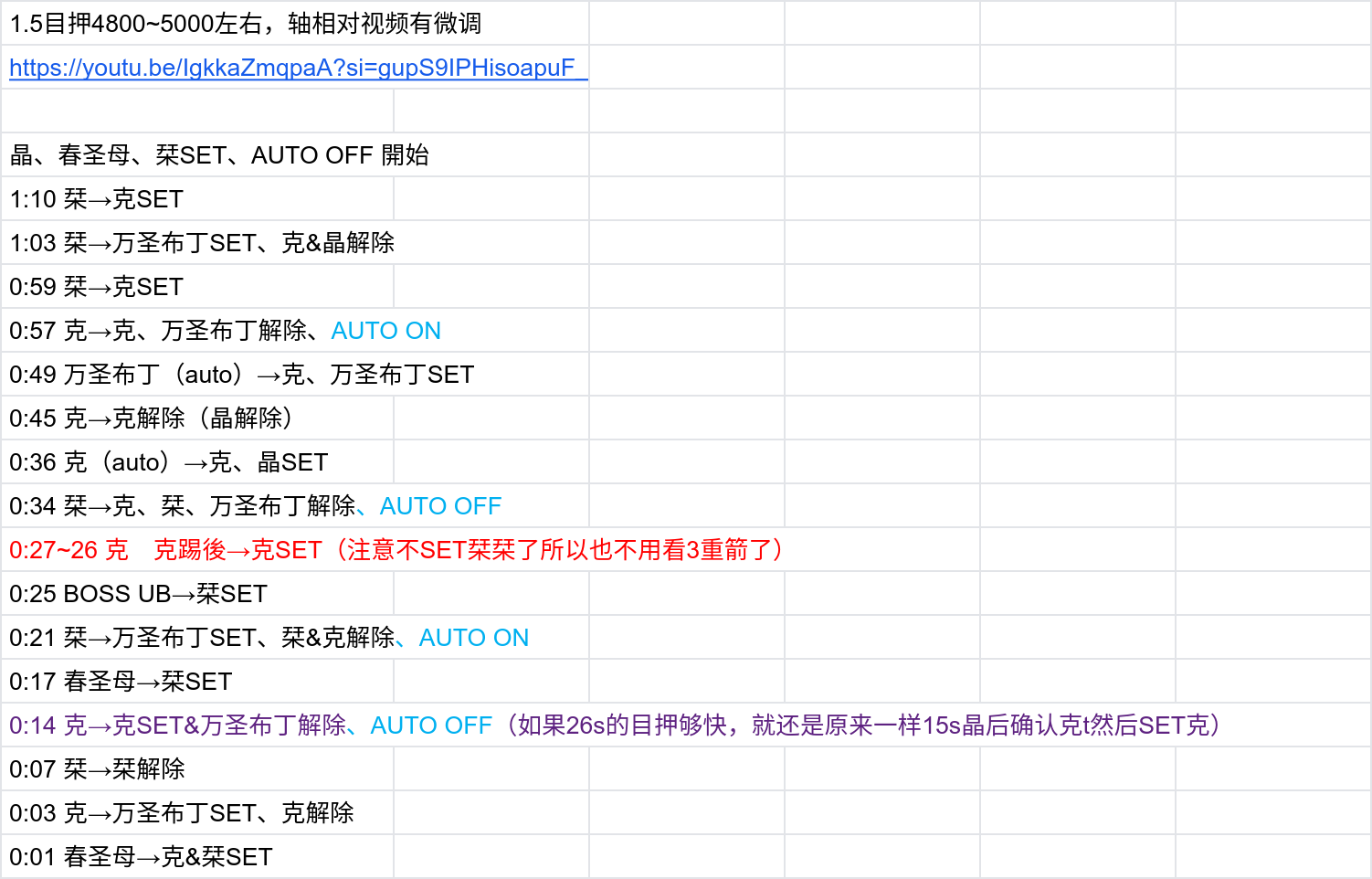The image size is (1372, 879).
Task: Select the red 0:27~26 text cell
Action: 395,550
